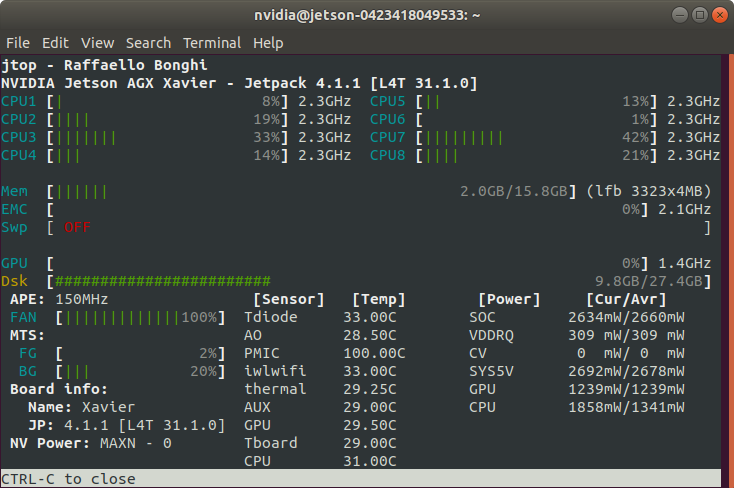Viewport: 734px width, 488px height.
Task: Open the Edit menu
Action: click(55, 43)
